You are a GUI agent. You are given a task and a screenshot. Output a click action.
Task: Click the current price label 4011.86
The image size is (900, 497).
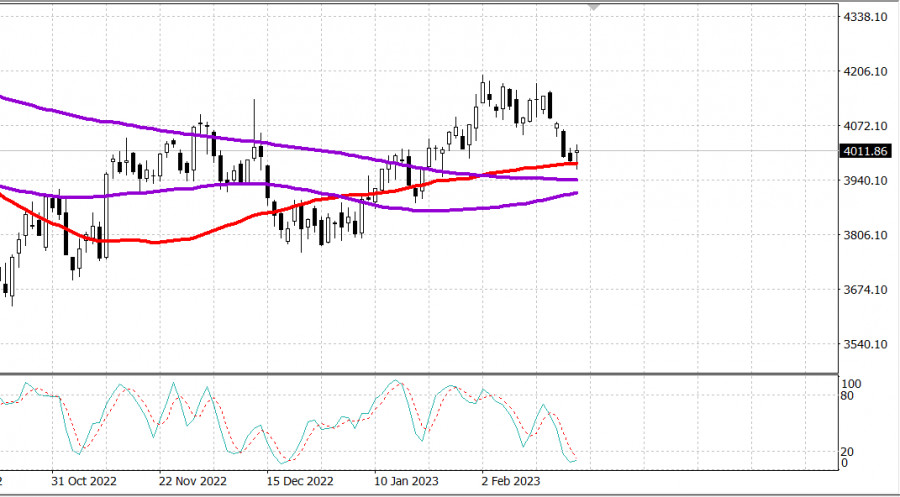[x=867, y=152]
